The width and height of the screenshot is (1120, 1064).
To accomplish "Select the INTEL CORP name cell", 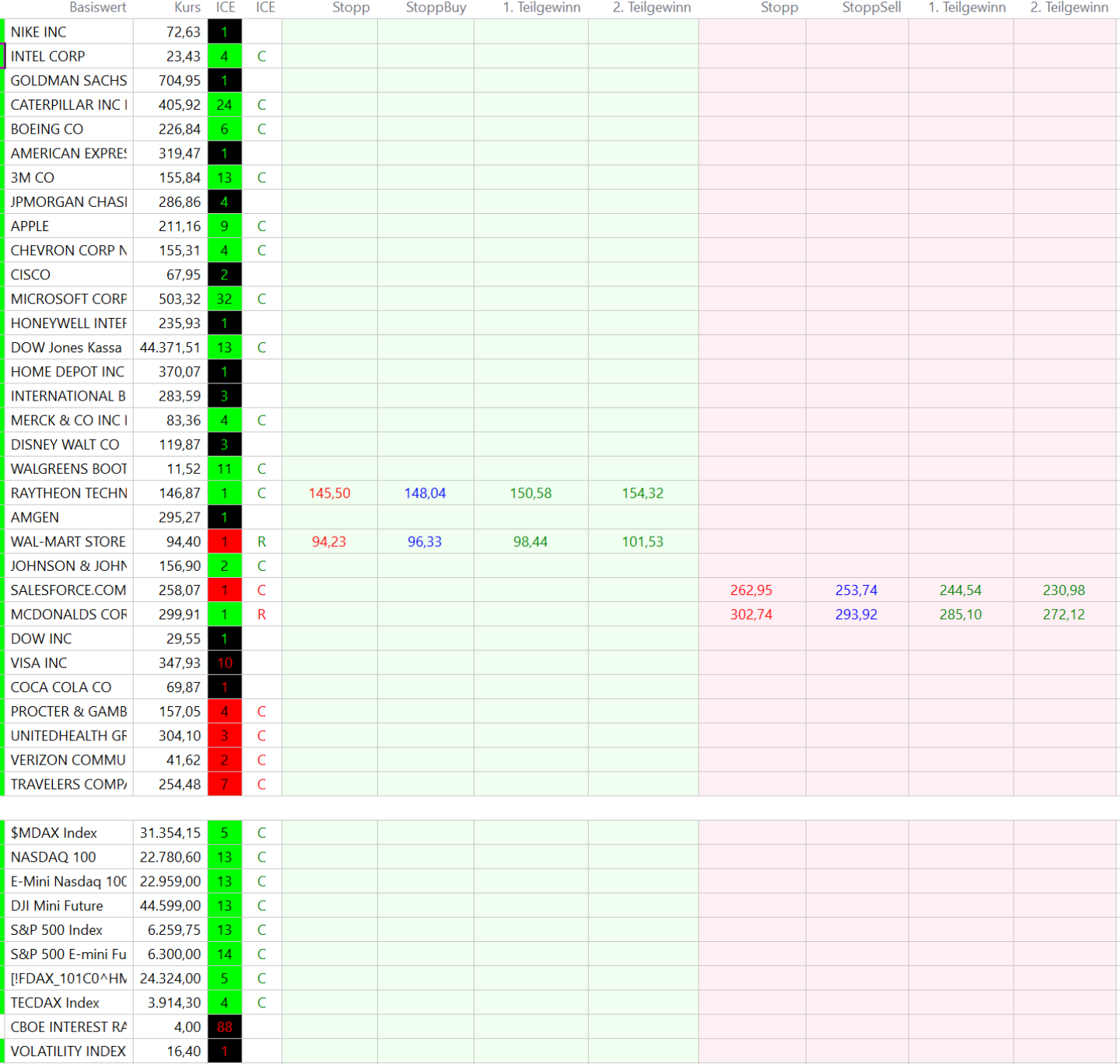I will click(68, 56).
